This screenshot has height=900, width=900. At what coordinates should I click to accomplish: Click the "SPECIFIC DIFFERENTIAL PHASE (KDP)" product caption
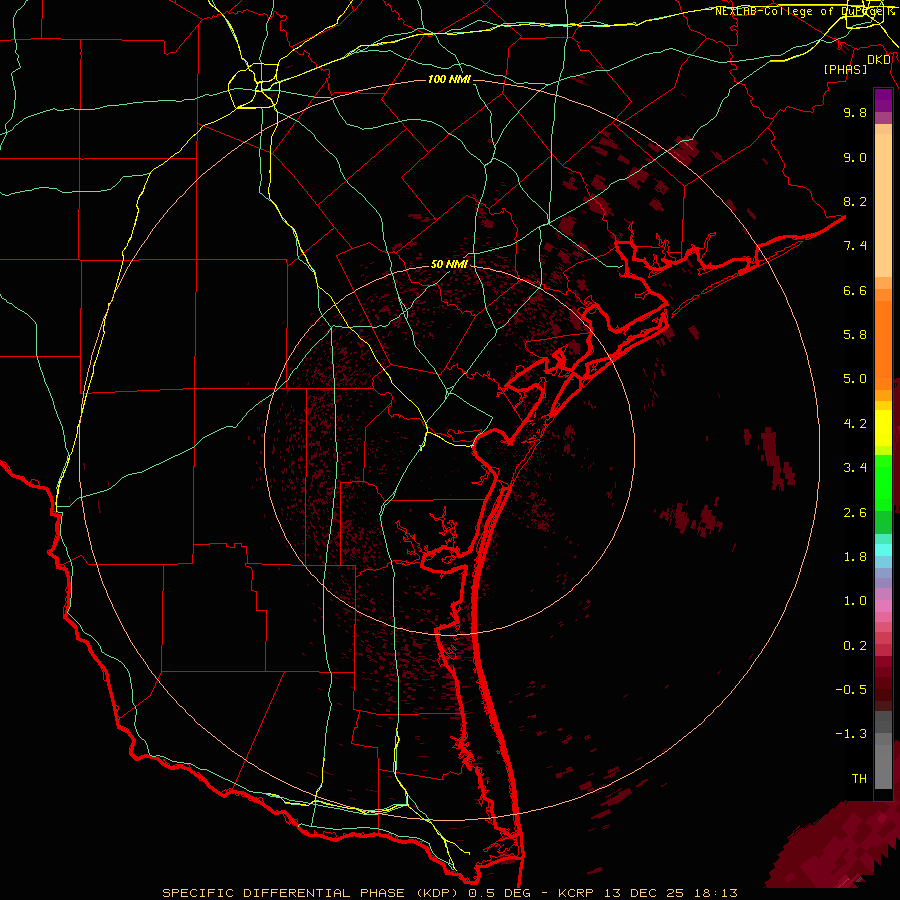(312, 893)
